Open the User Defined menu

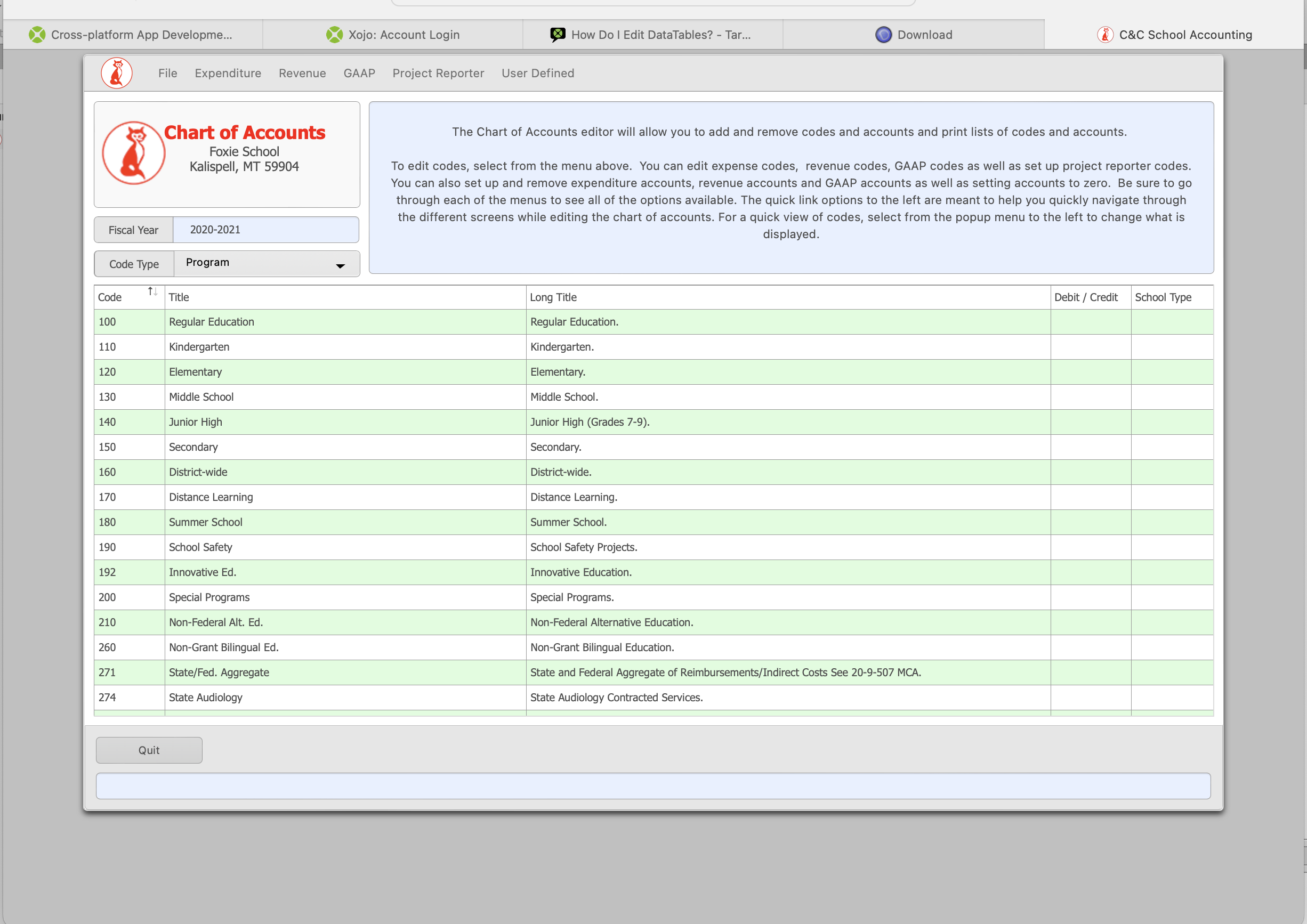tap(538, 73)
